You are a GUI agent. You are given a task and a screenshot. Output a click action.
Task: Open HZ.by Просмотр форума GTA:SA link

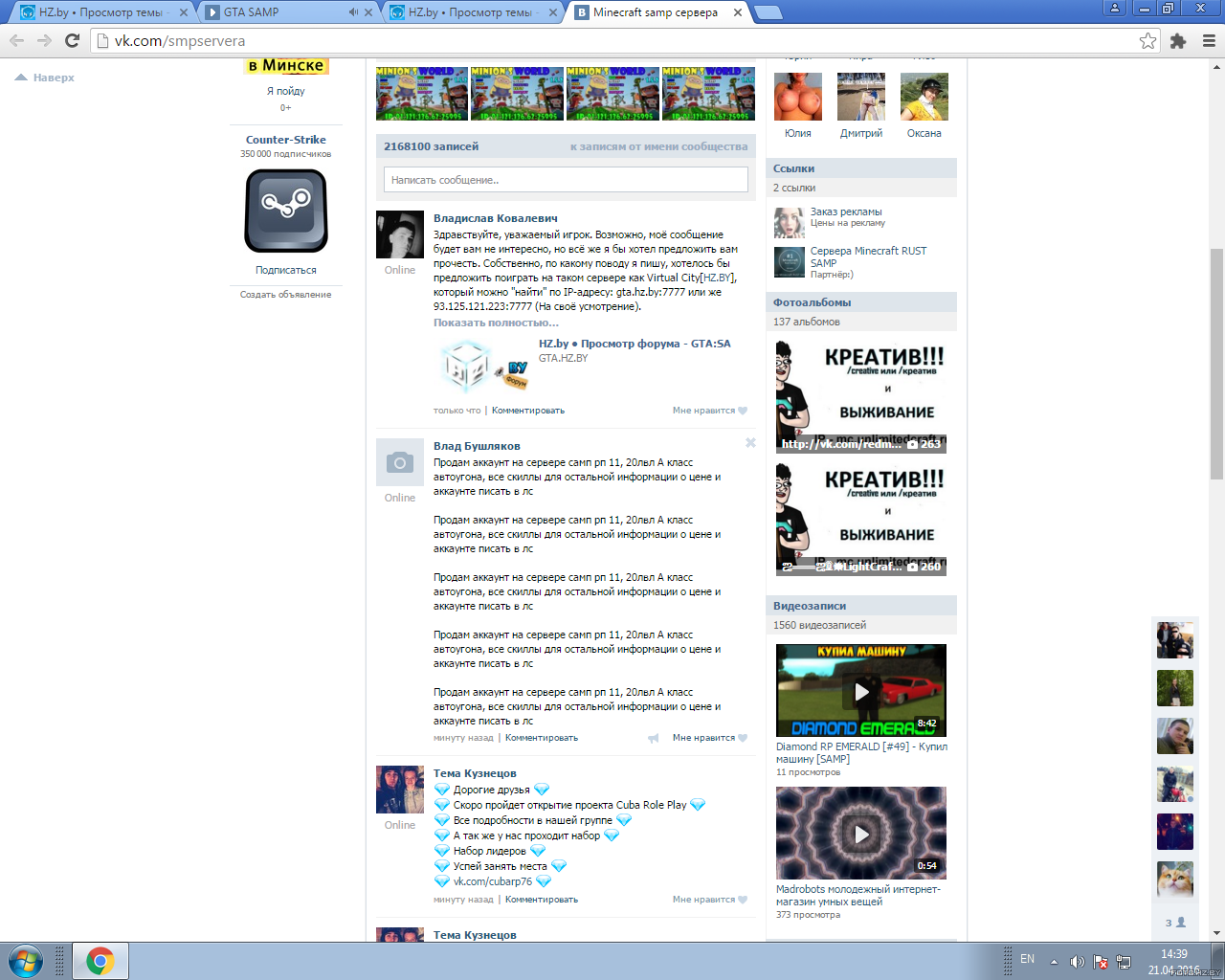coord(635,344)
